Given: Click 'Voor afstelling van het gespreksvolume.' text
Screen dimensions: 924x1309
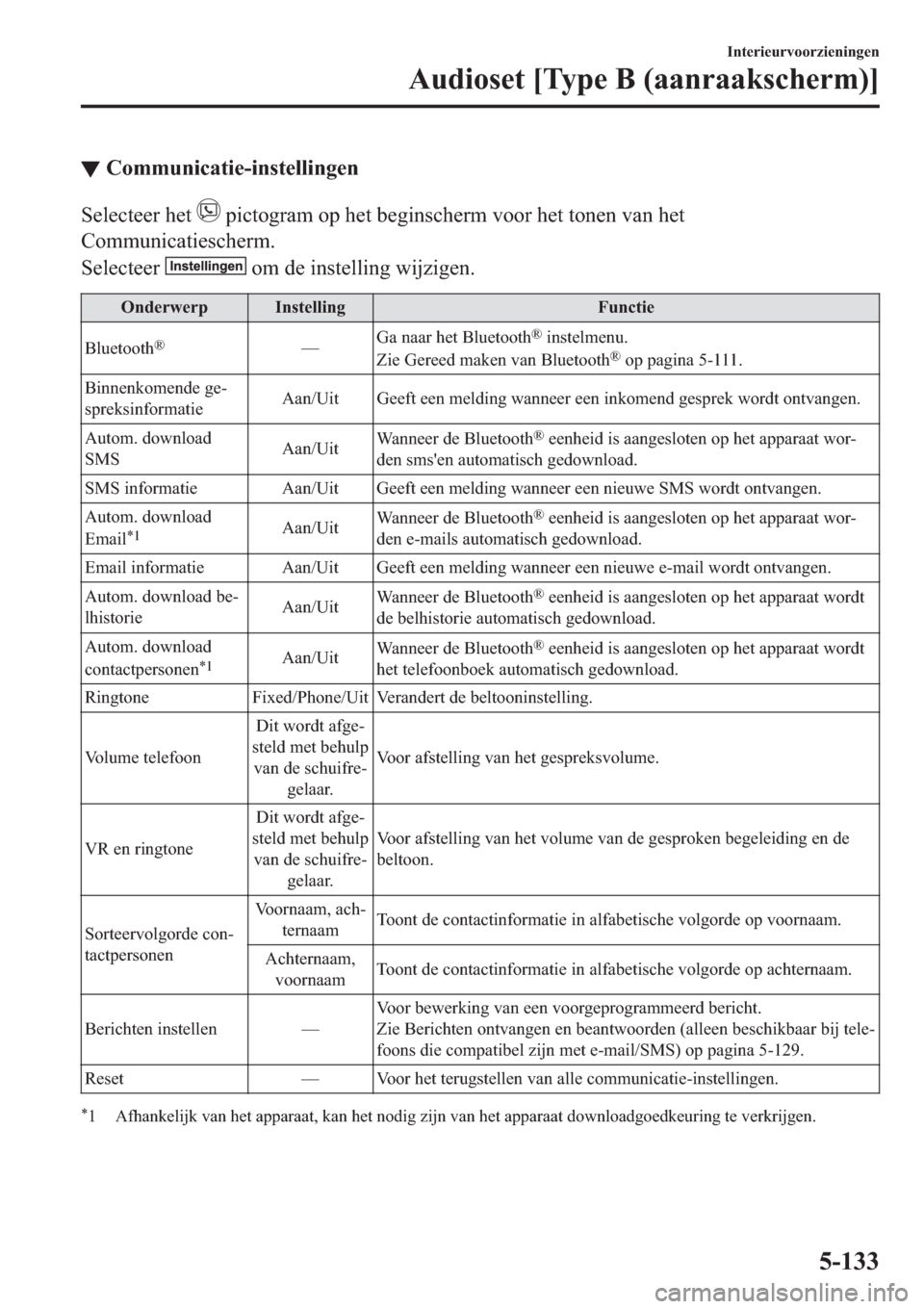Looking at the screenshot, I should tap(518, 757).
